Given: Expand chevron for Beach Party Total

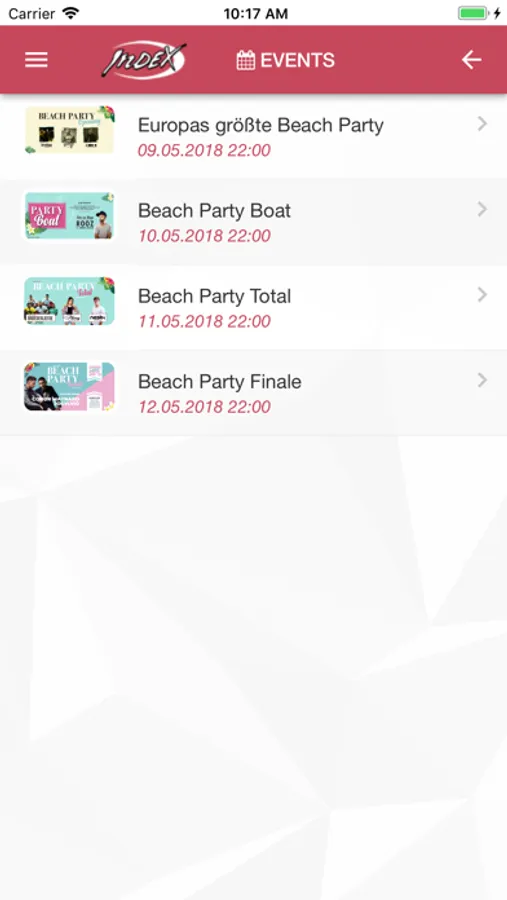Looking at the screenshot, I should coord(482,294).
